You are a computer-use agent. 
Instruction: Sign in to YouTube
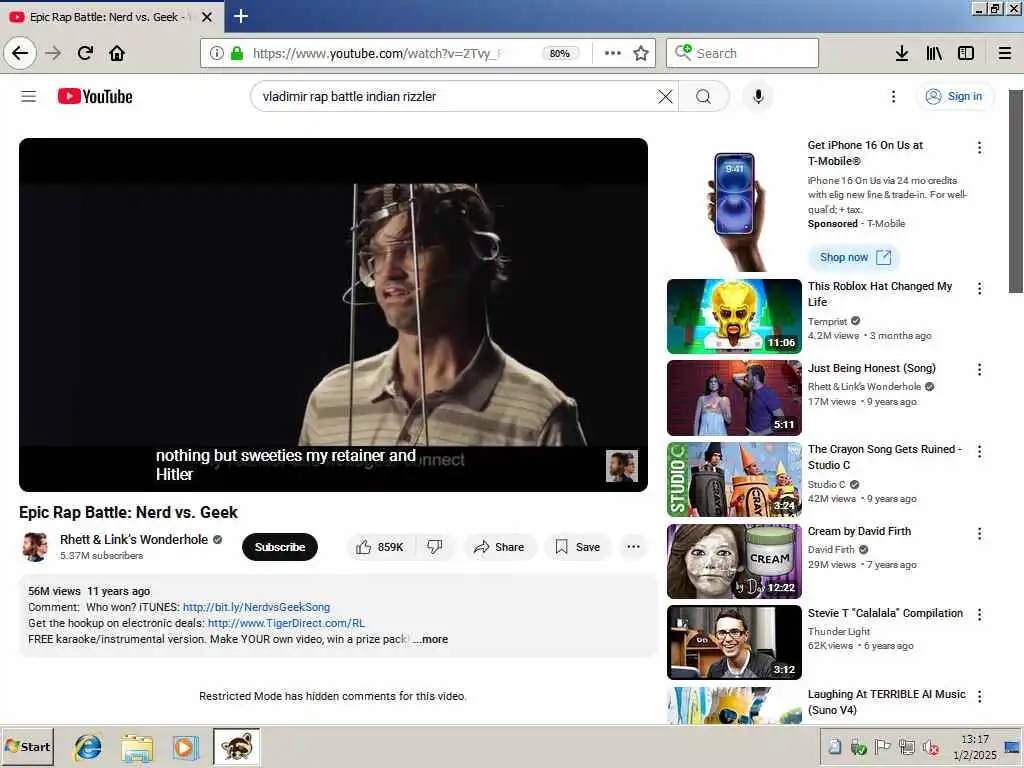(955, 97)
